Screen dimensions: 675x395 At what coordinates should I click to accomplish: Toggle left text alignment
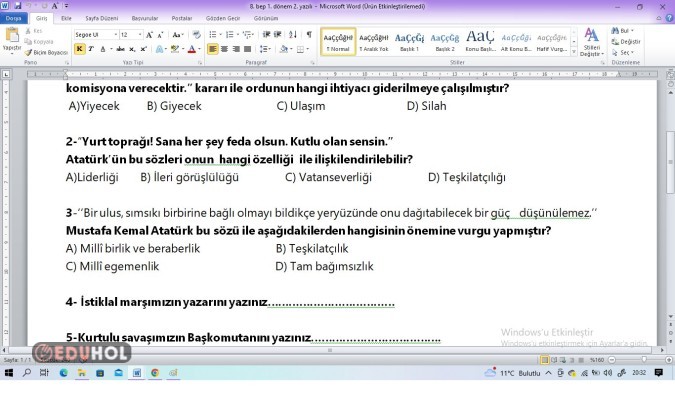click(x=212, y=49)
